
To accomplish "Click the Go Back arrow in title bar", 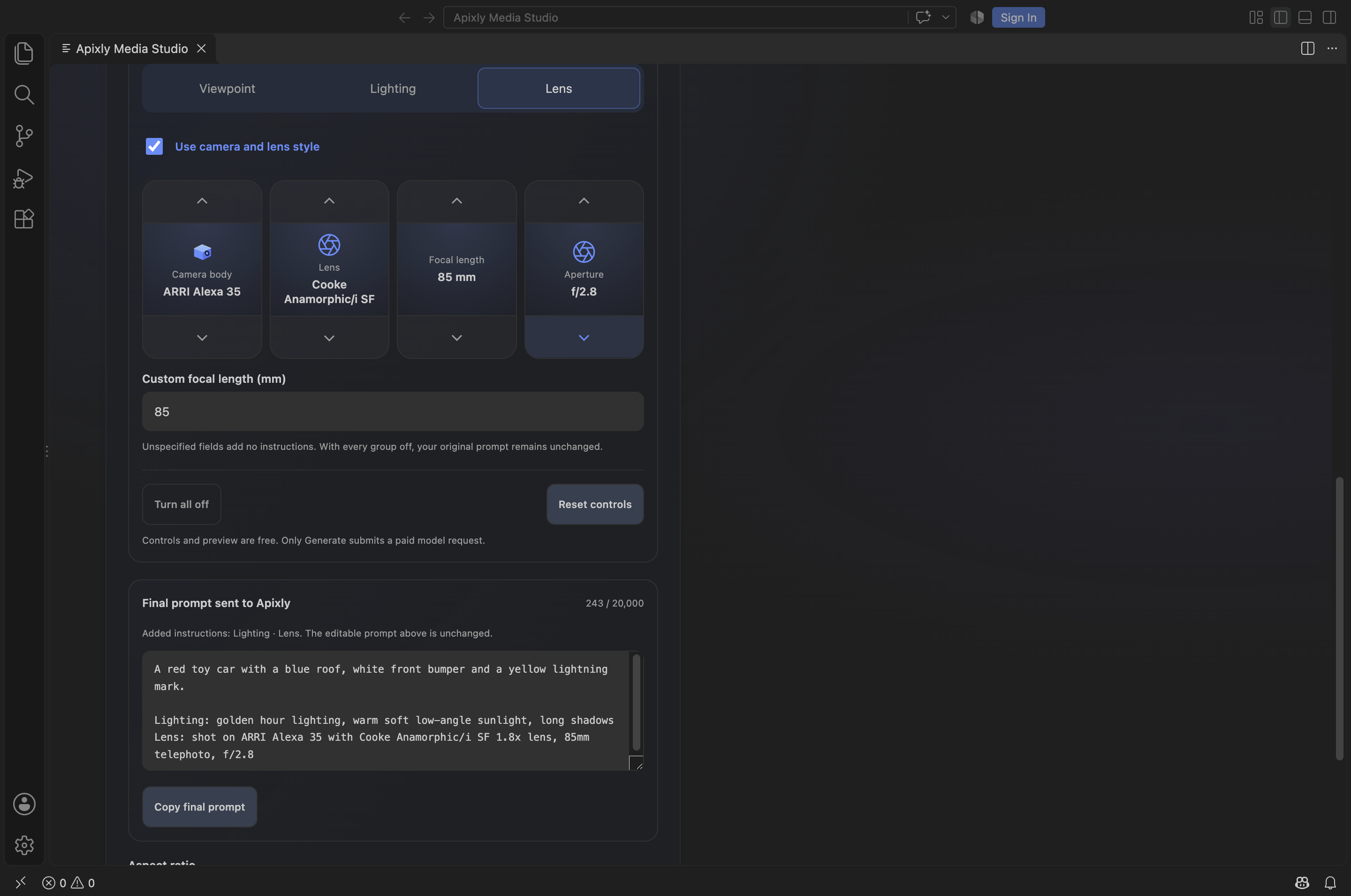I will (x=404, y=18).
